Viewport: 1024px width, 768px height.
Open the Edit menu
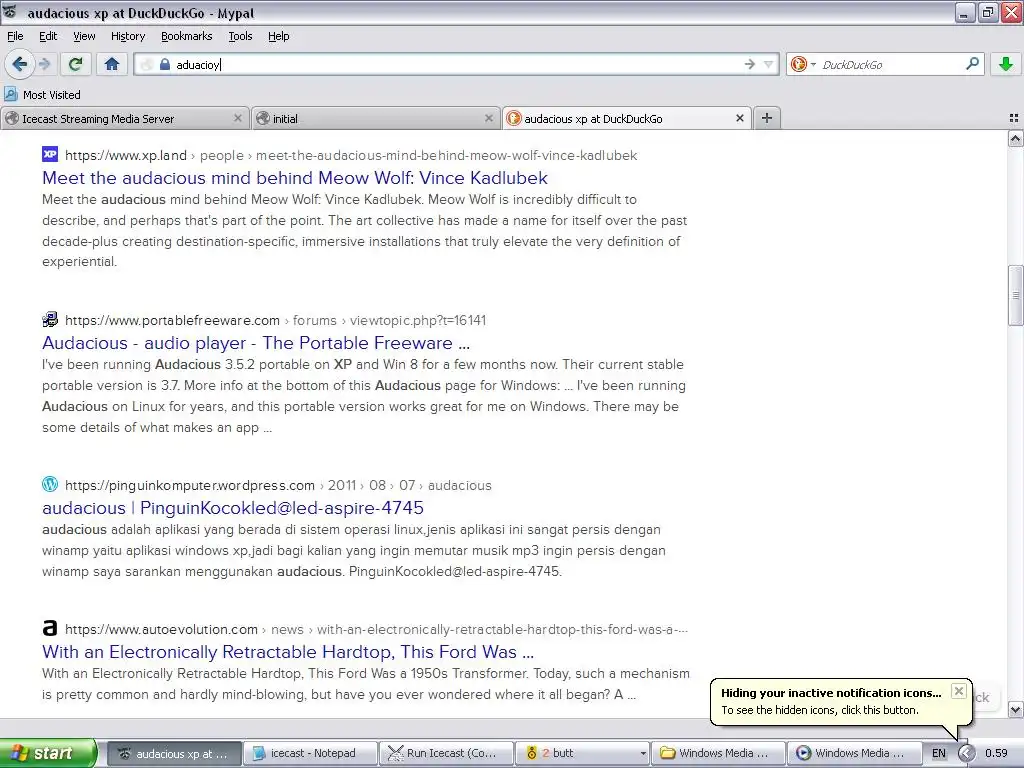pyautogui.click(x=48, y=36)
